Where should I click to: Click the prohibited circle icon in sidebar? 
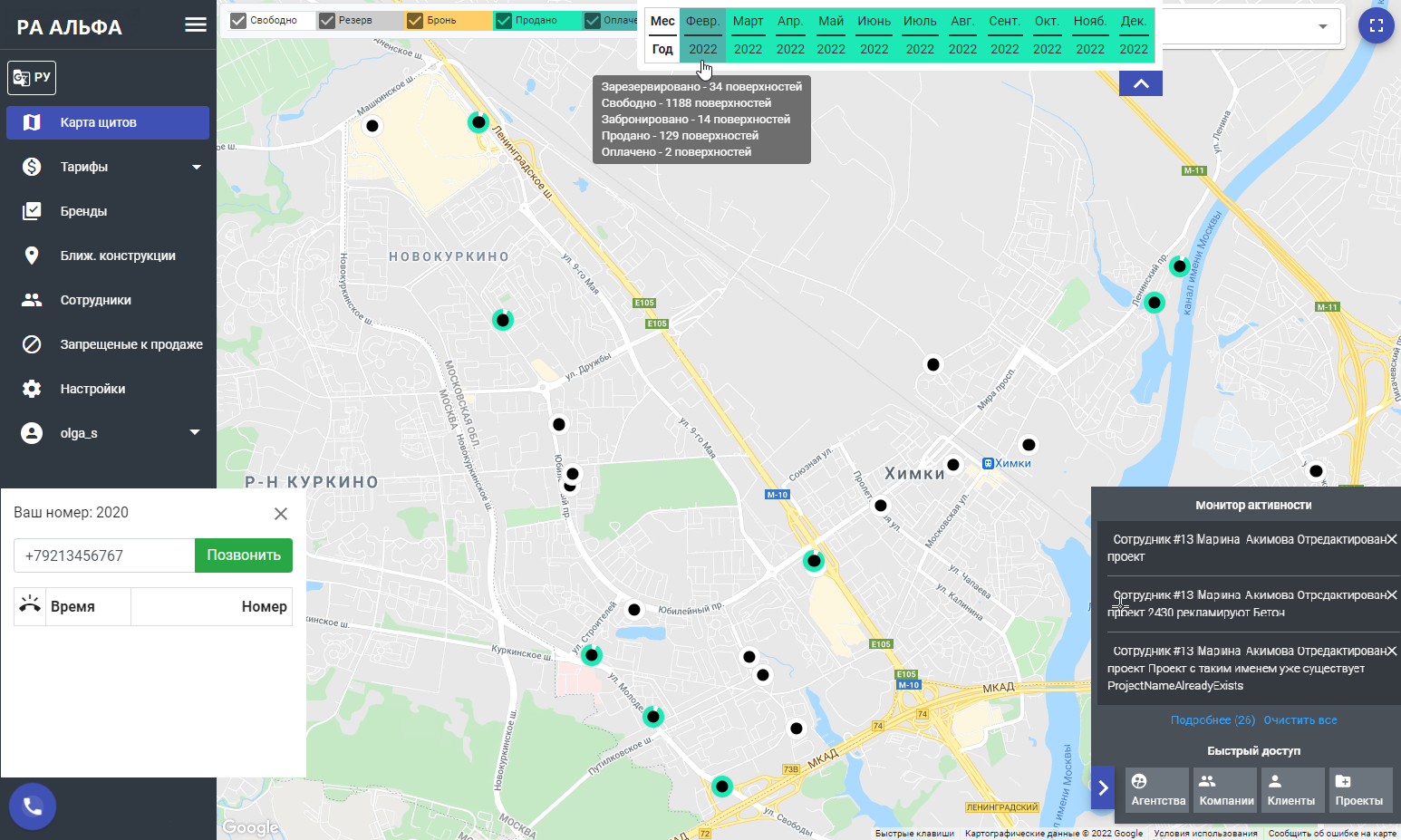pyautogui.click(x=32, y=344)
